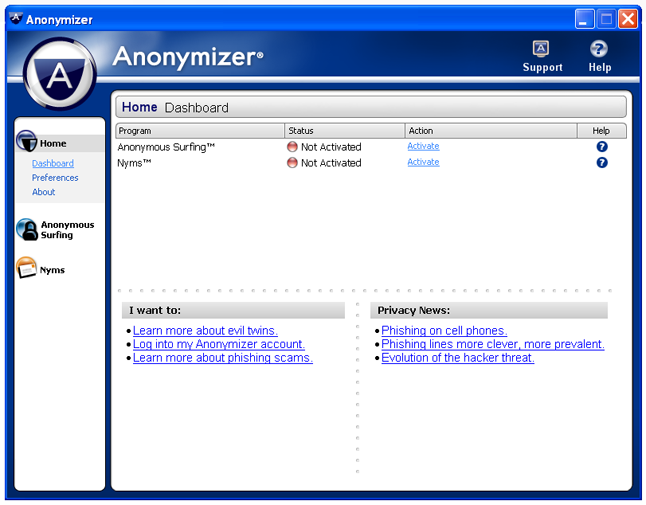Open Help from the top-right icon
646x505 pixels.
tap(599, 49)
